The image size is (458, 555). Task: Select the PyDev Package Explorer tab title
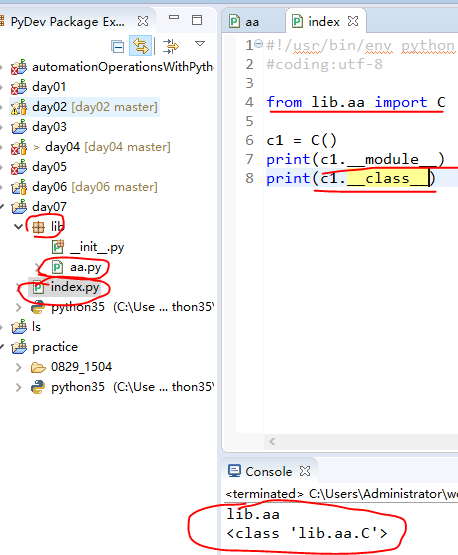tap(68, 22)
